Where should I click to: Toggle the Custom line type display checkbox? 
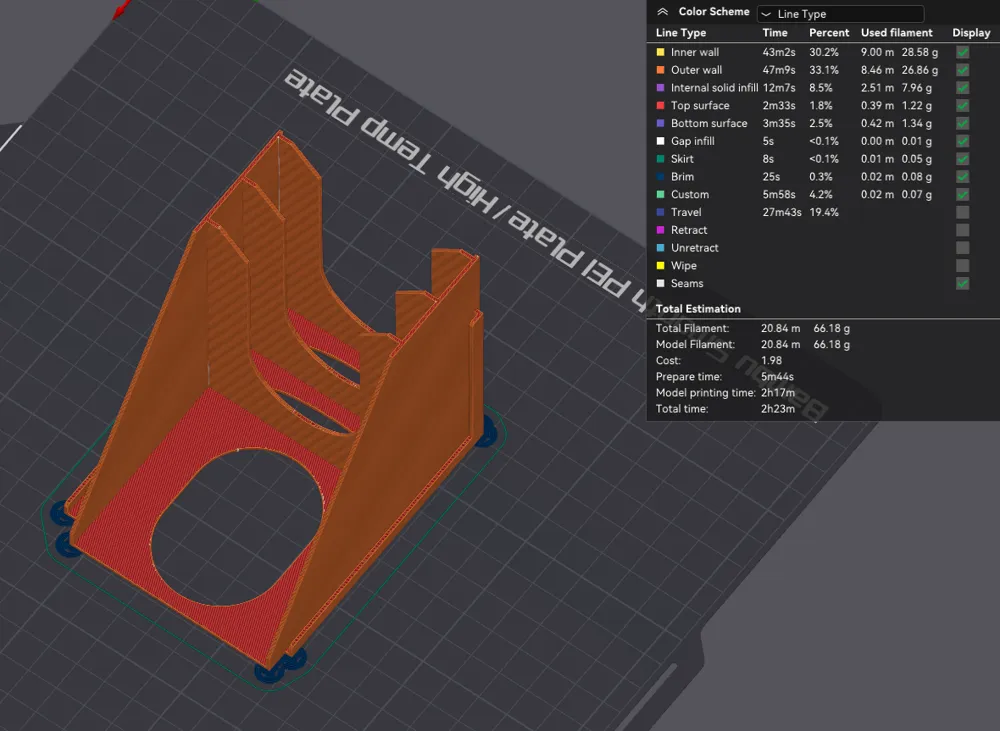962,195
